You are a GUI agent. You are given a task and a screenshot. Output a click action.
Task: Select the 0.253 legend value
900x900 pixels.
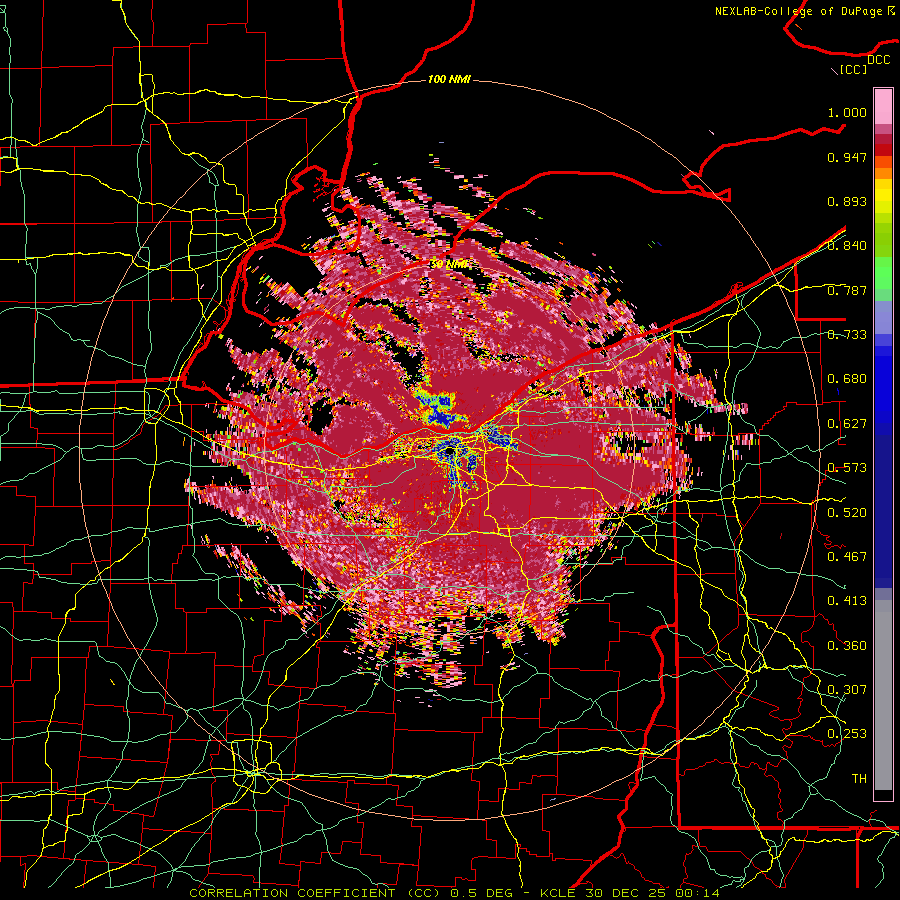847,734
